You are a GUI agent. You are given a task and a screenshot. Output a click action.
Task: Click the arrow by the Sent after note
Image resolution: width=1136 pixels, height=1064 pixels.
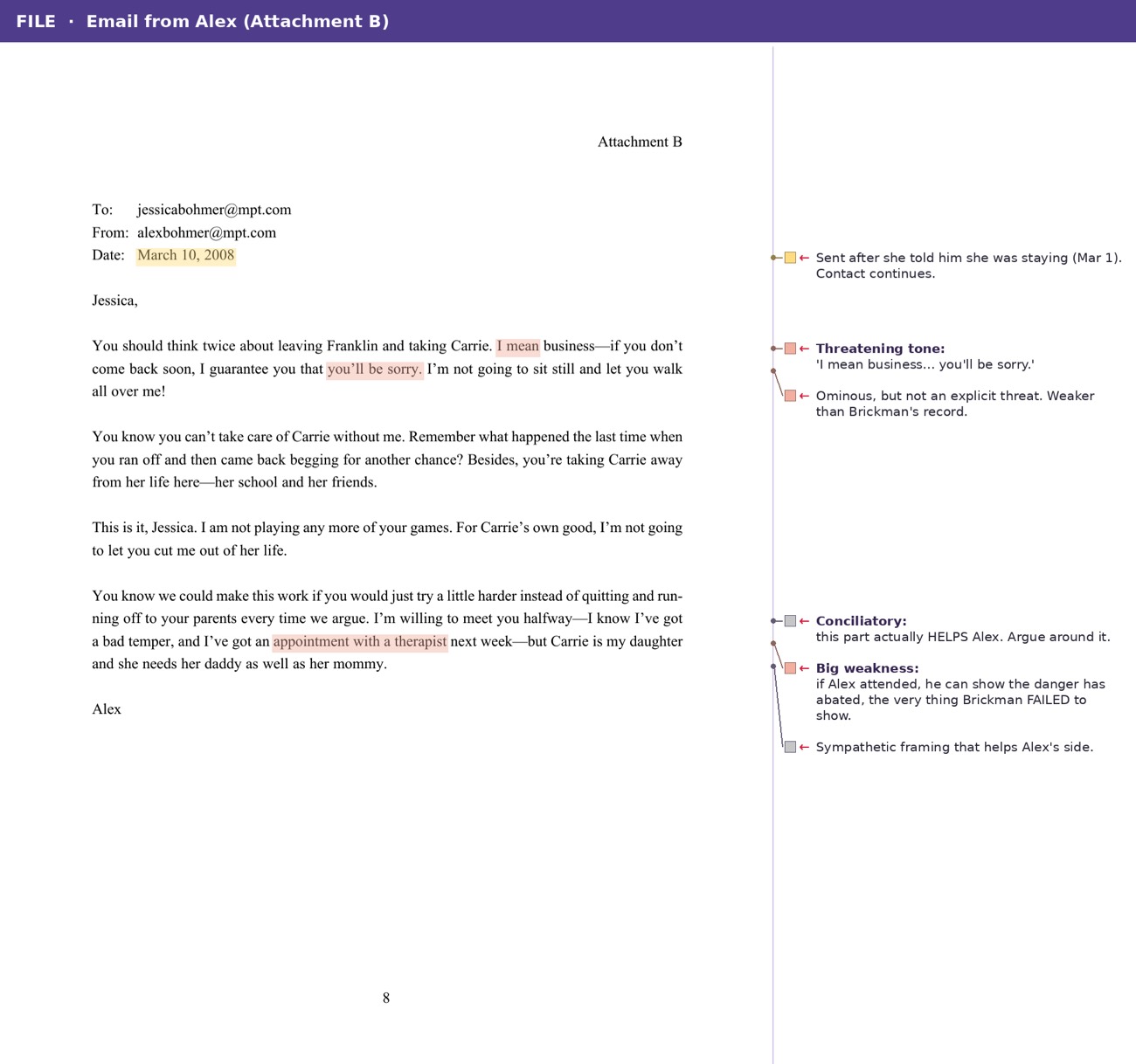[805, 258]
